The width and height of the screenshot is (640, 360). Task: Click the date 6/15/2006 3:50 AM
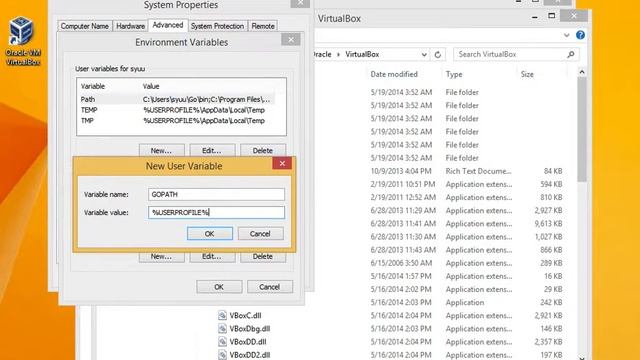(x=401, y=263)
